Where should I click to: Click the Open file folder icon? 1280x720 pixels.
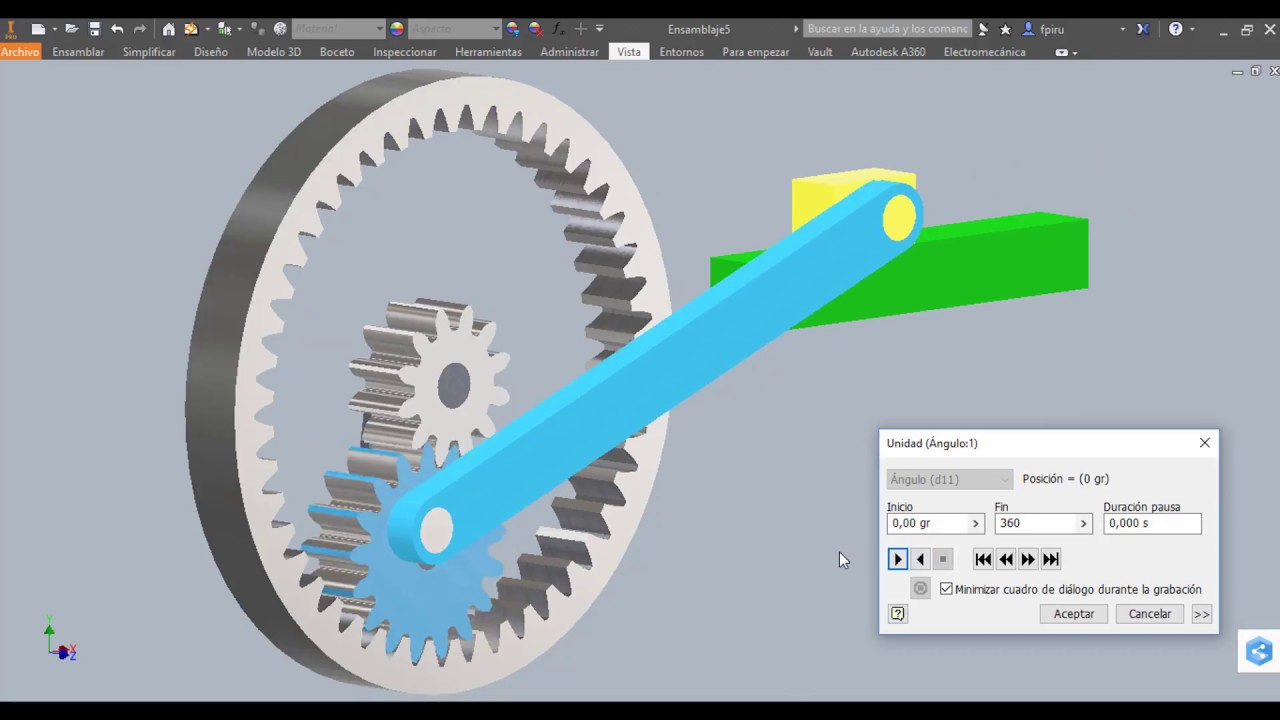(72, 29)
